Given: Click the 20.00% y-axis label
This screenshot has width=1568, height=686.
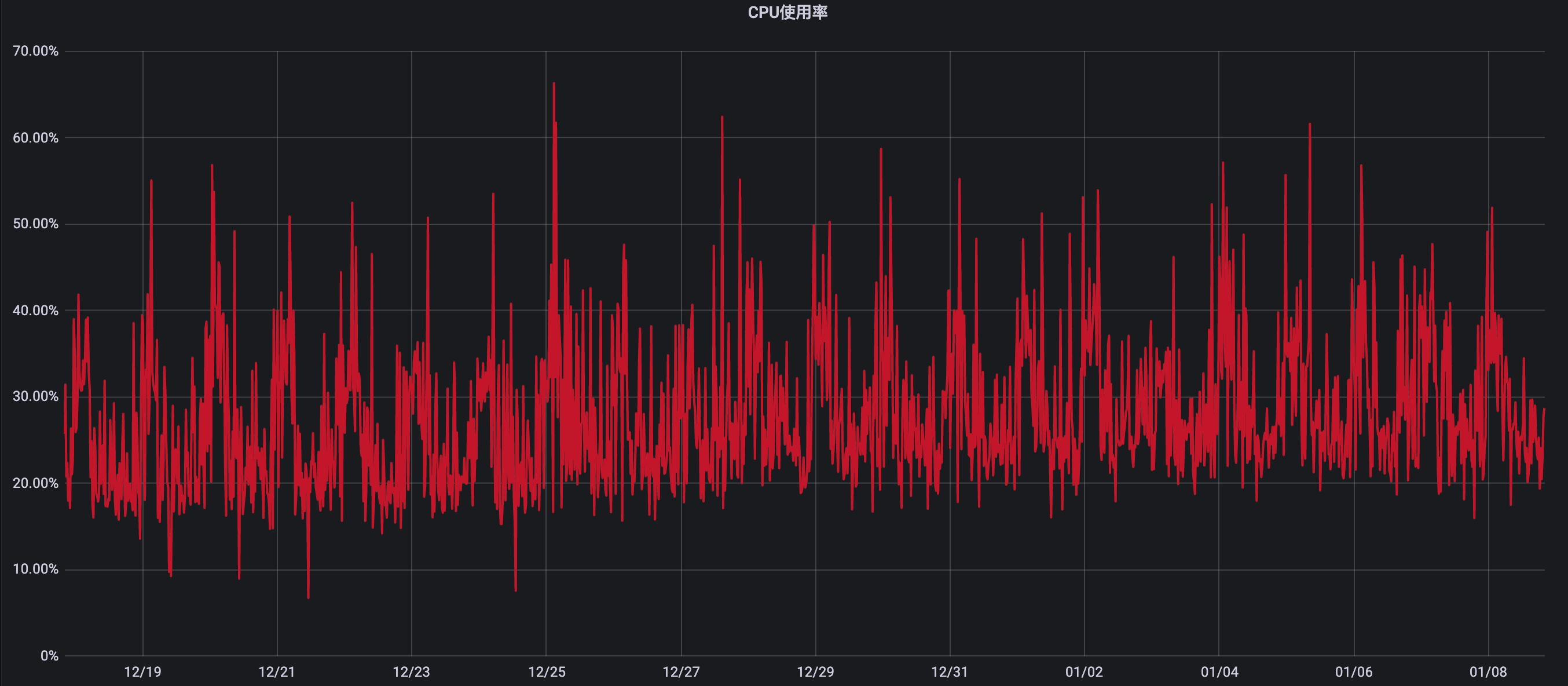Looking at the screenshot, I should [36, 483].
